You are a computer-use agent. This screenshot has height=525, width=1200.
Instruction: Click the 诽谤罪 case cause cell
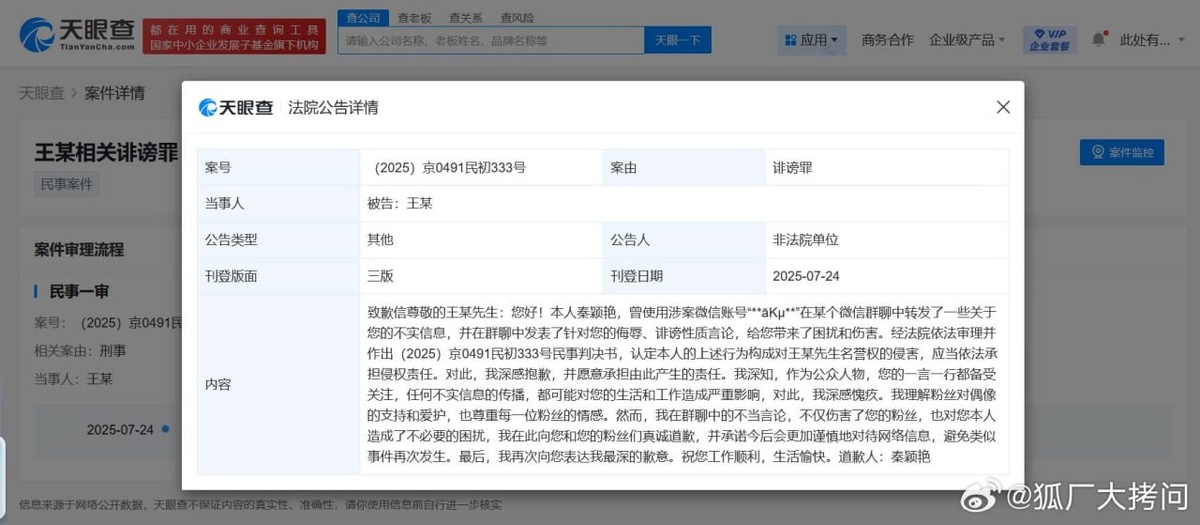point(886,167)
